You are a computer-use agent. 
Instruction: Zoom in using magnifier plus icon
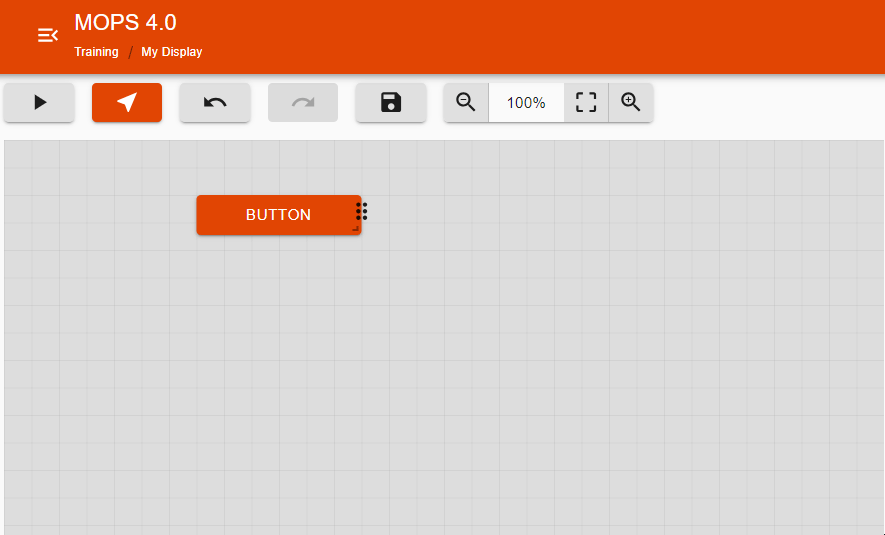click(631, 102)
